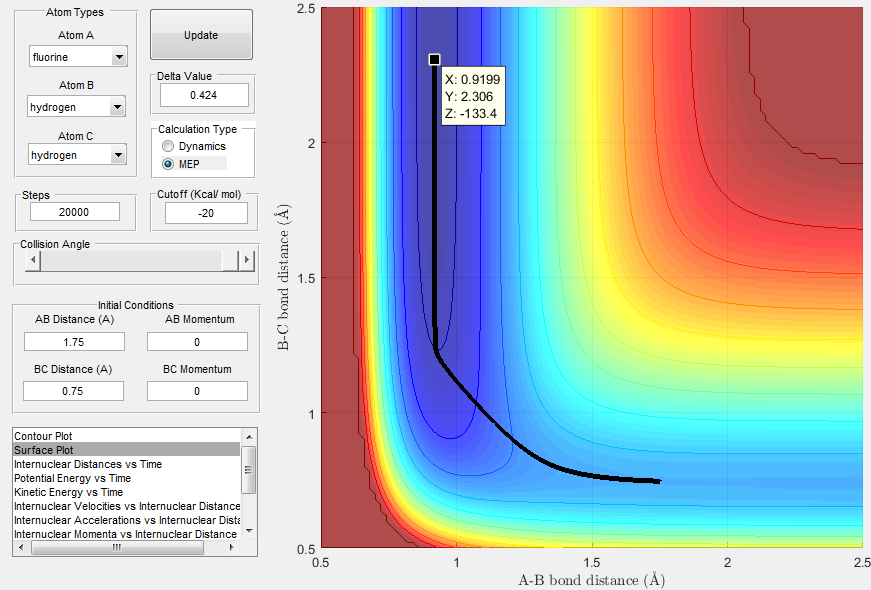Select Internuclear Velocities vs Internuclear Distance
The image size is (871, 590).
127,506
